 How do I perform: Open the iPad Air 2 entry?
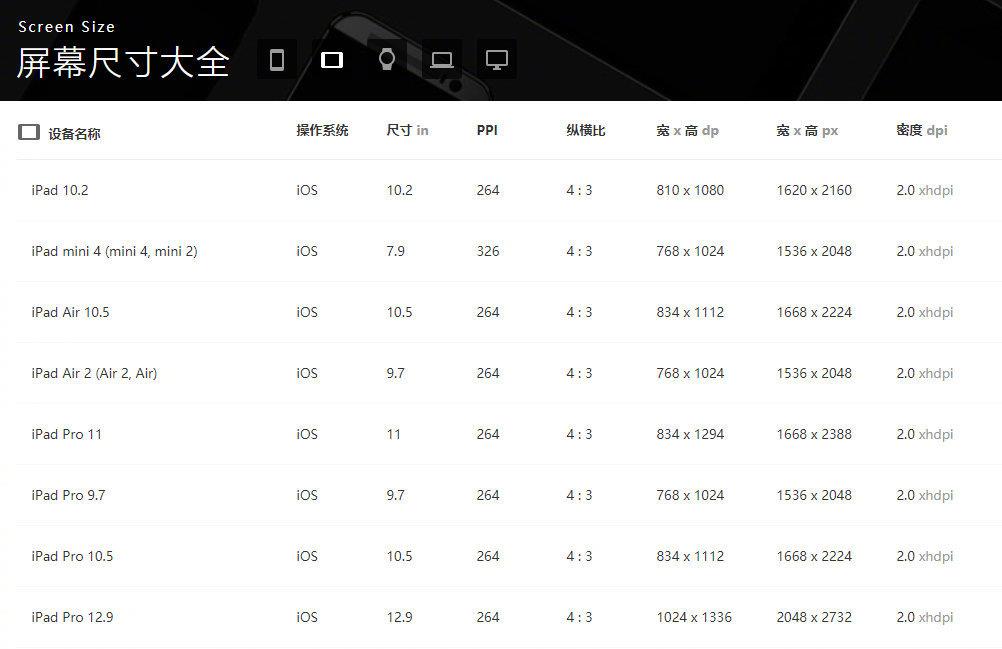click(94, 373)
